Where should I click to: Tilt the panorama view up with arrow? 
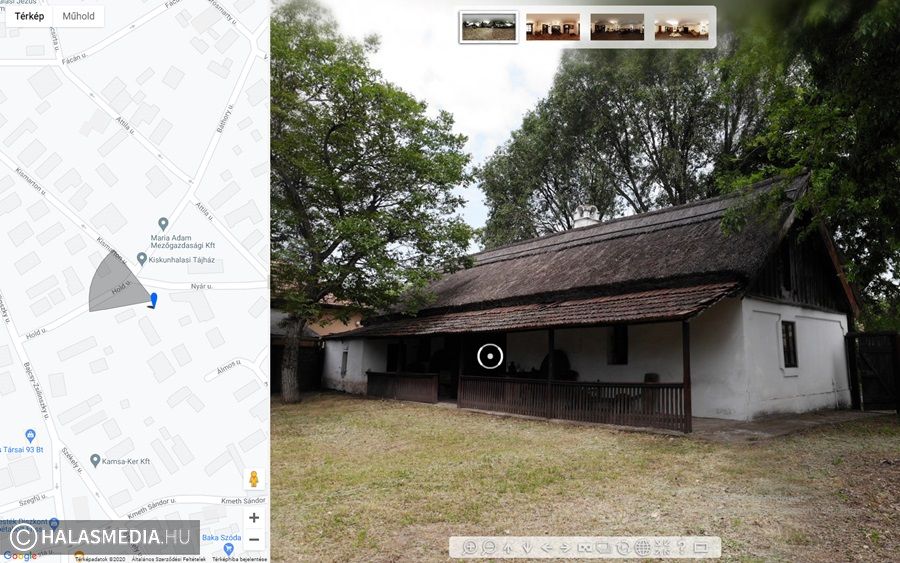507,548
